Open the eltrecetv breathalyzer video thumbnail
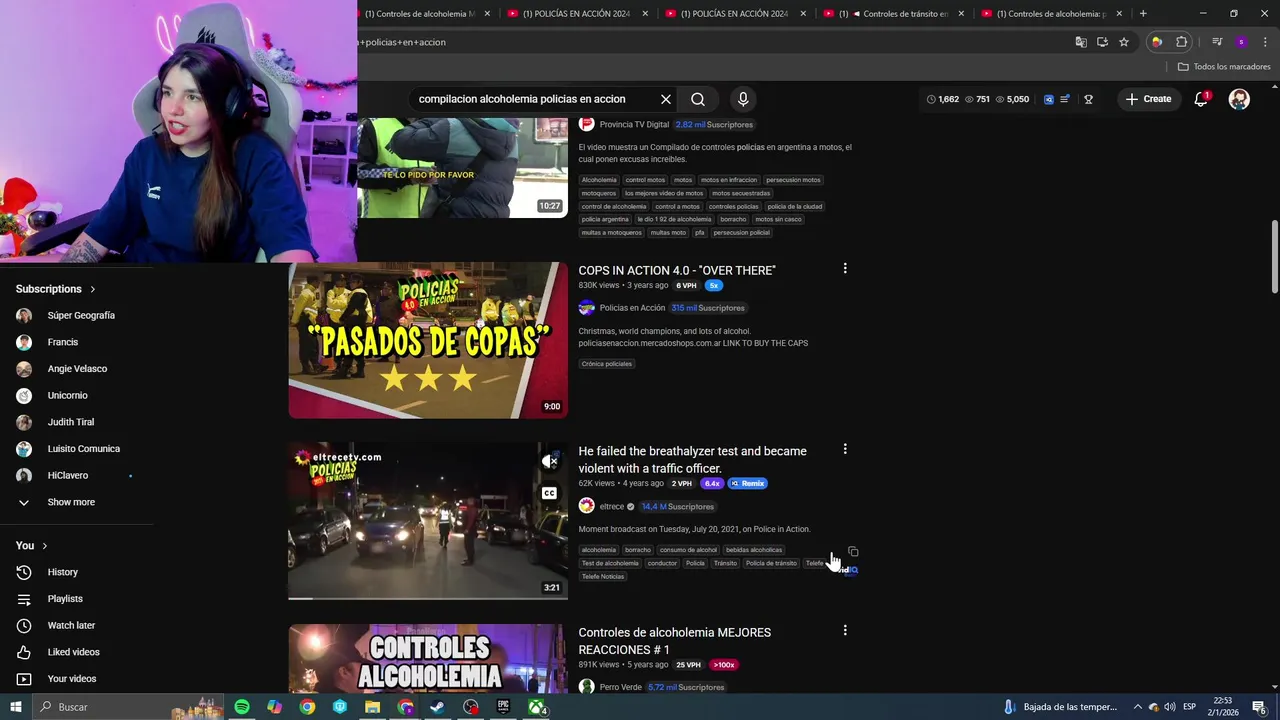This screenshot has height=720, width=1280. coord(428,521)
